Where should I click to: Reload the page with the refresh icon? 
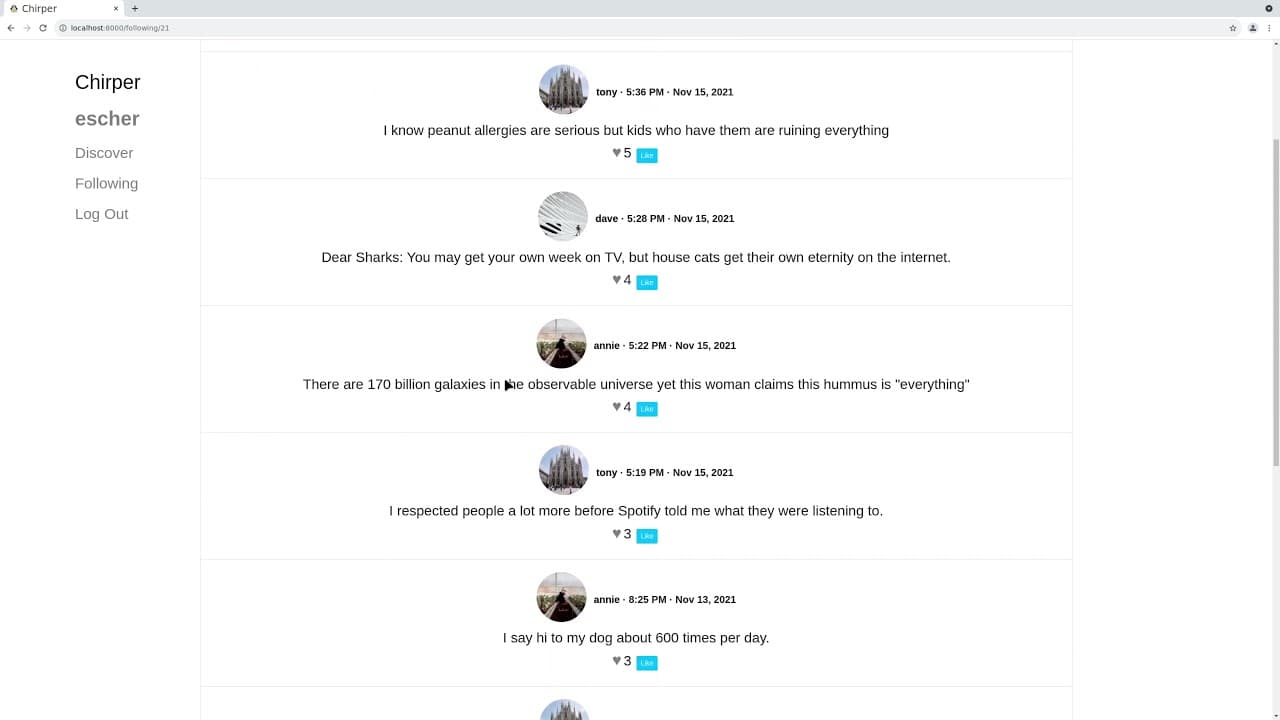click(x=43, y=28)
